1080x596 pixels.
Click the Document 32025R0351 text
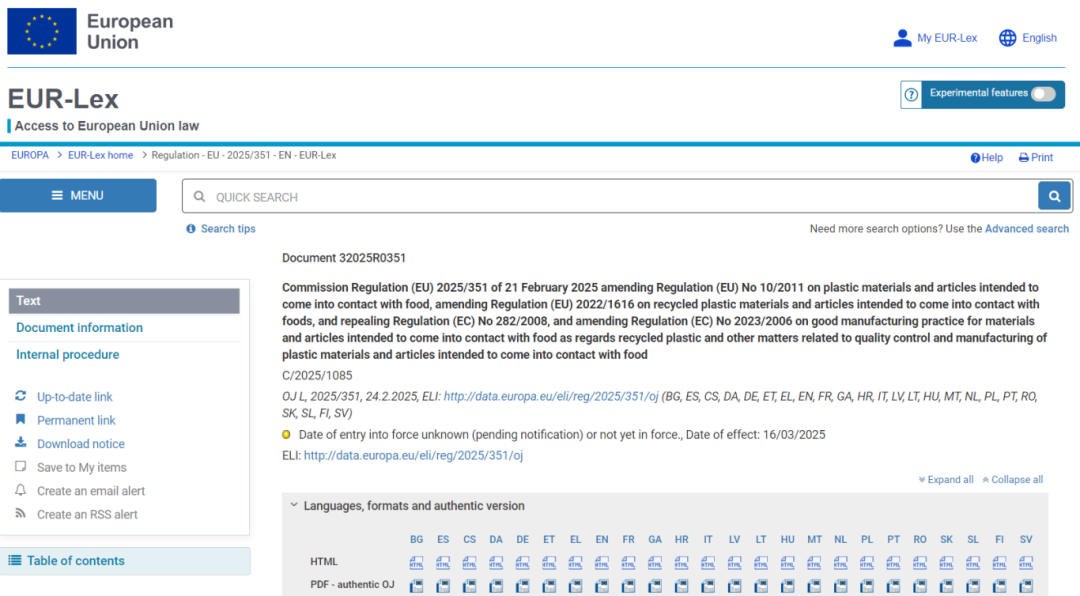344,258
